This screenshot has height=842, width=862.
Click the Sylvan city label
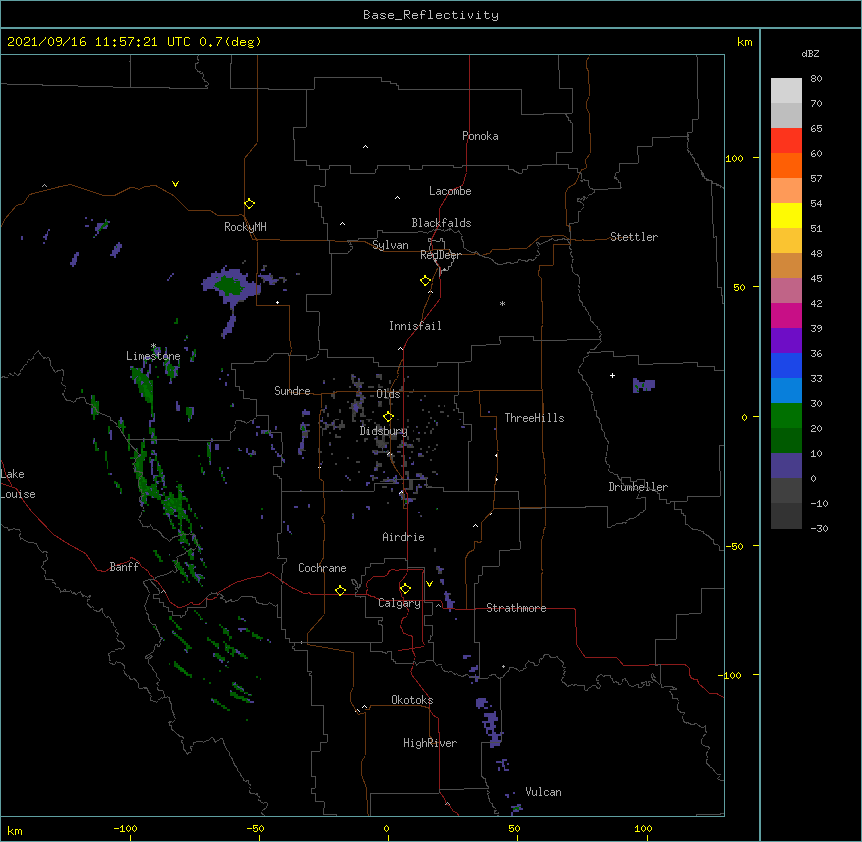390,245
